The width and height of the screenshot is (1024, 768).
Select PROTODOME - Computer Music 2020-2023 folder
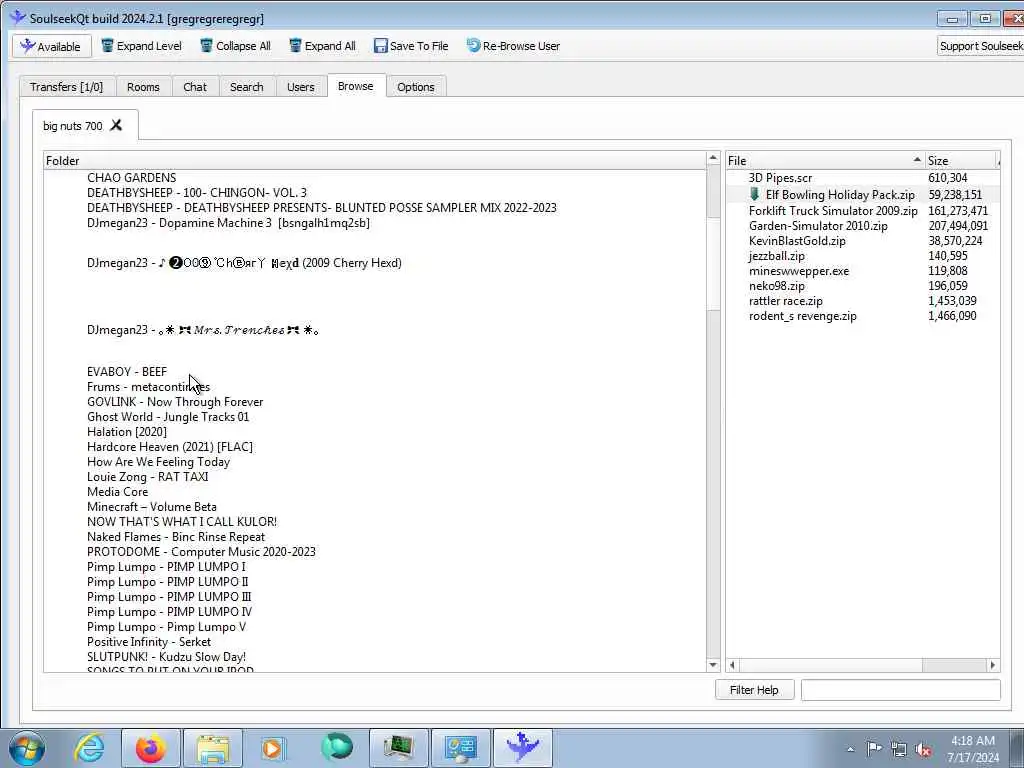(x=201, y=552)
